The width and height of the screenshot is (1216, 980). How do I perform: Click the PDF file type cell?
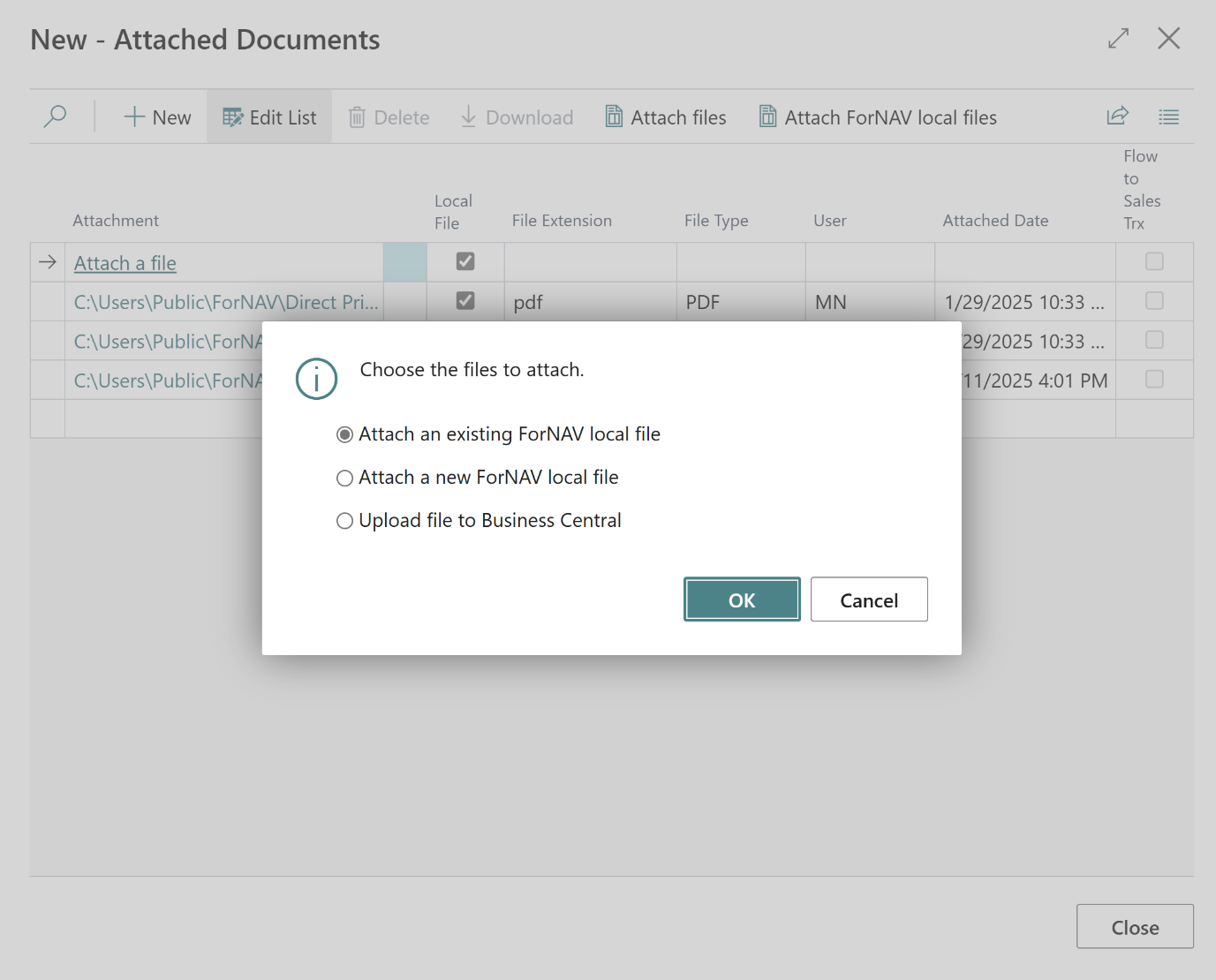pos(741,302)
